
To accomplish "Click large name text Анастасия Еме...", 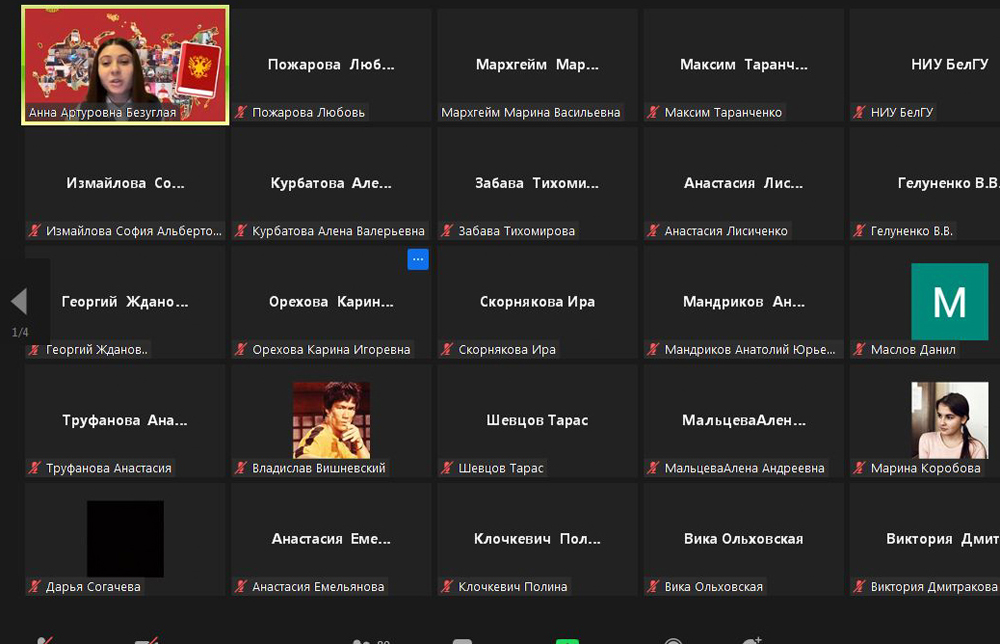I will pos(331,539).
